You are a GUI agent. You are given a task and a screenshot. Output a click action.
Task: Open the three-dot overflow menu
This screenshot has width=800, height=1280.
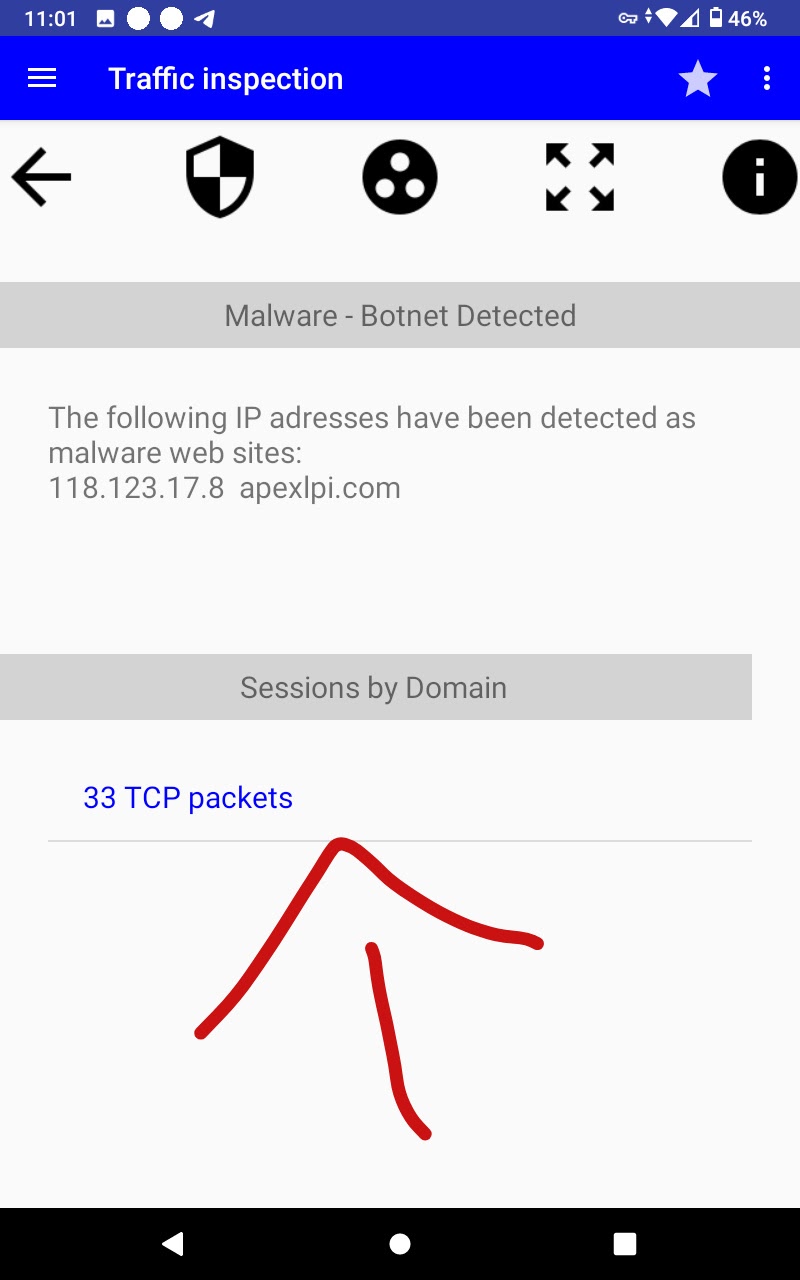click(x=767, y=79)
